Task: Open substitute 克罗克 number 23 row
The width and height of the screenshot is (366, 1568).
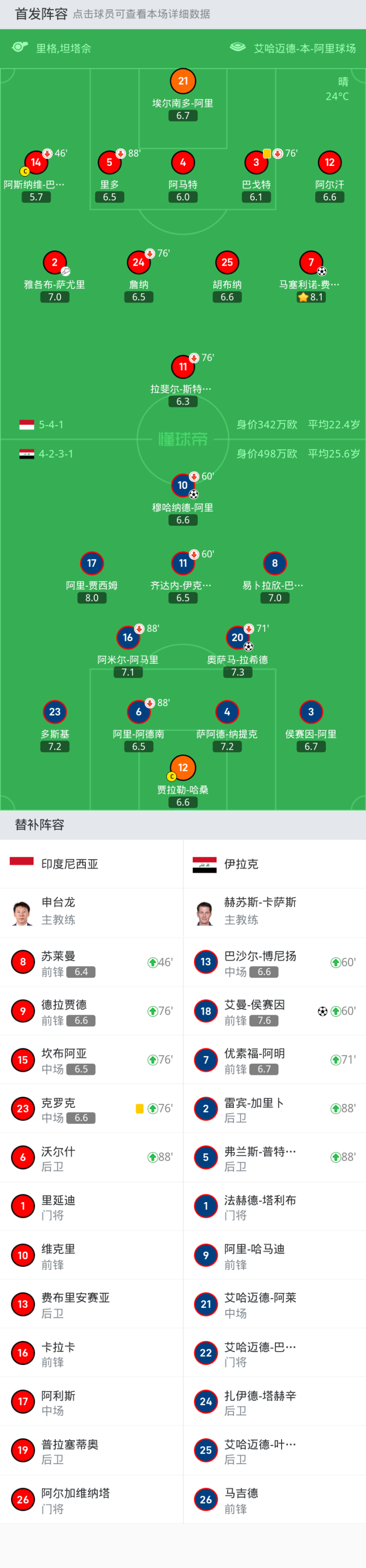Action: [x=91, y=1108]
